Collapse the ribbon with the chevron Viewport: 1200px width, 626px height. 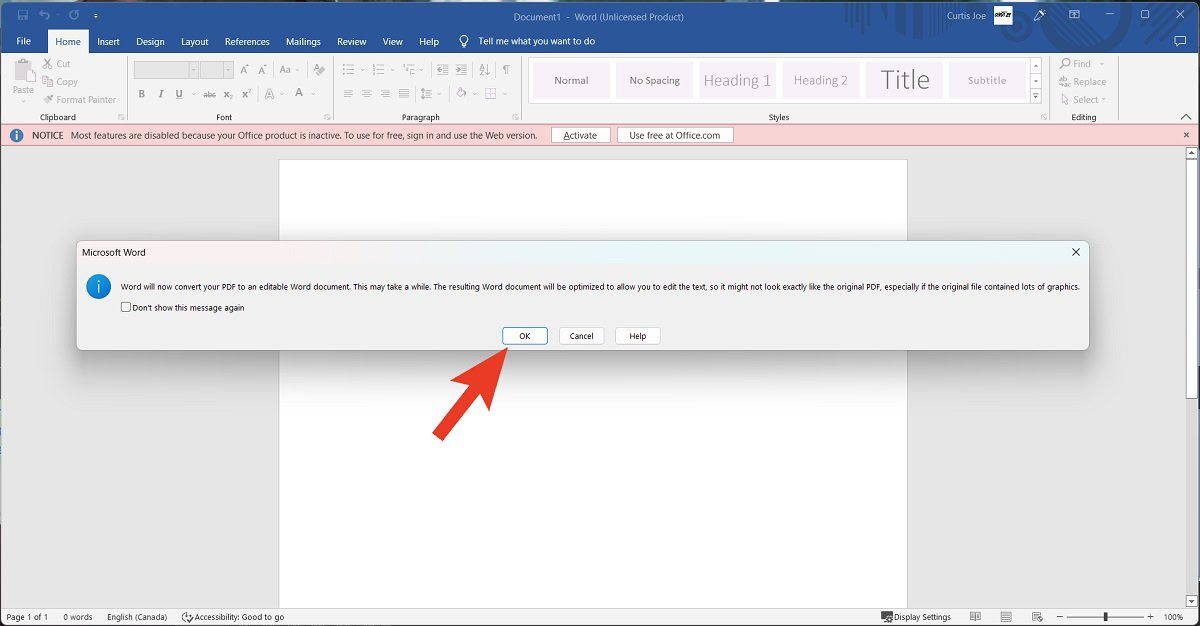coord(1187,117)
